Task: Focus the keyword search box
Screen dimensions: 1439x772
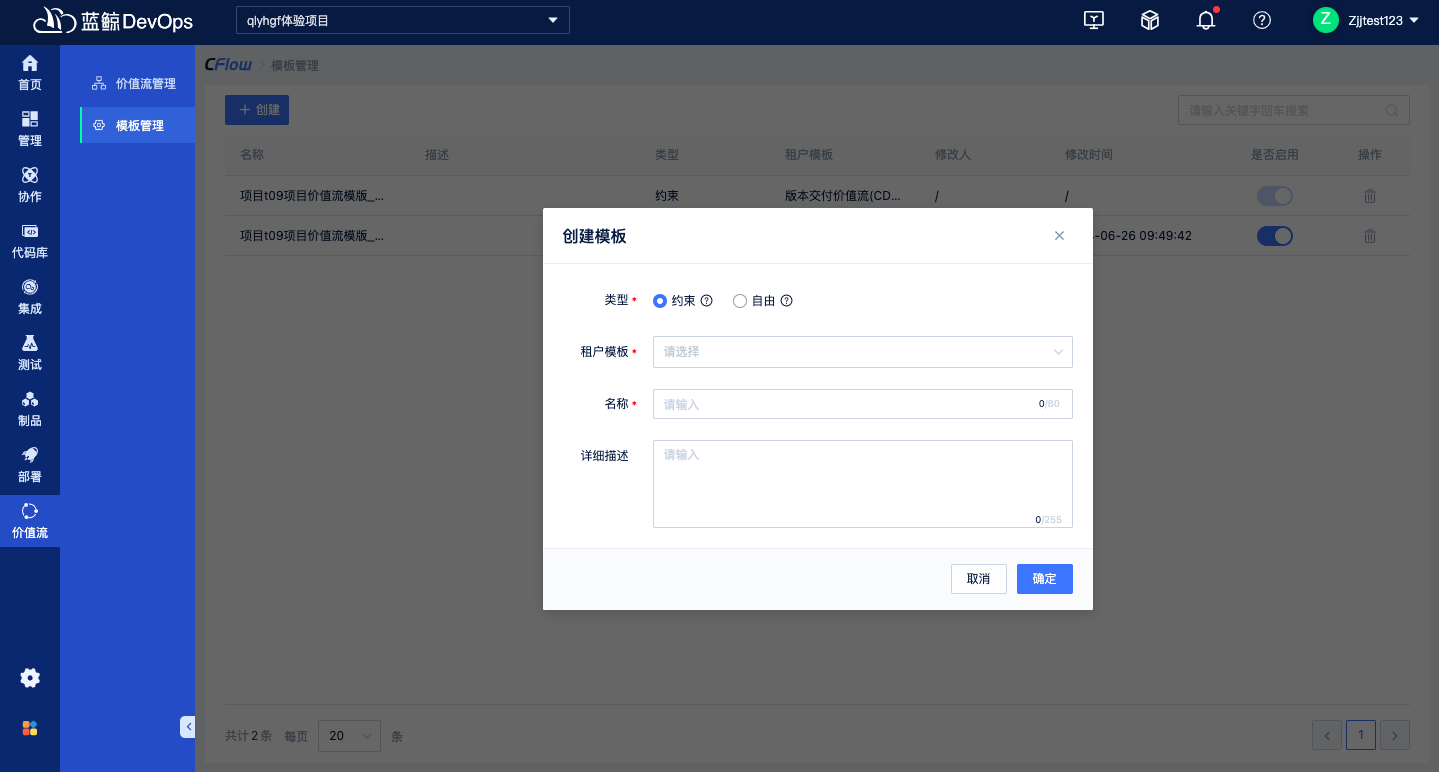Action: (1294, 110)
